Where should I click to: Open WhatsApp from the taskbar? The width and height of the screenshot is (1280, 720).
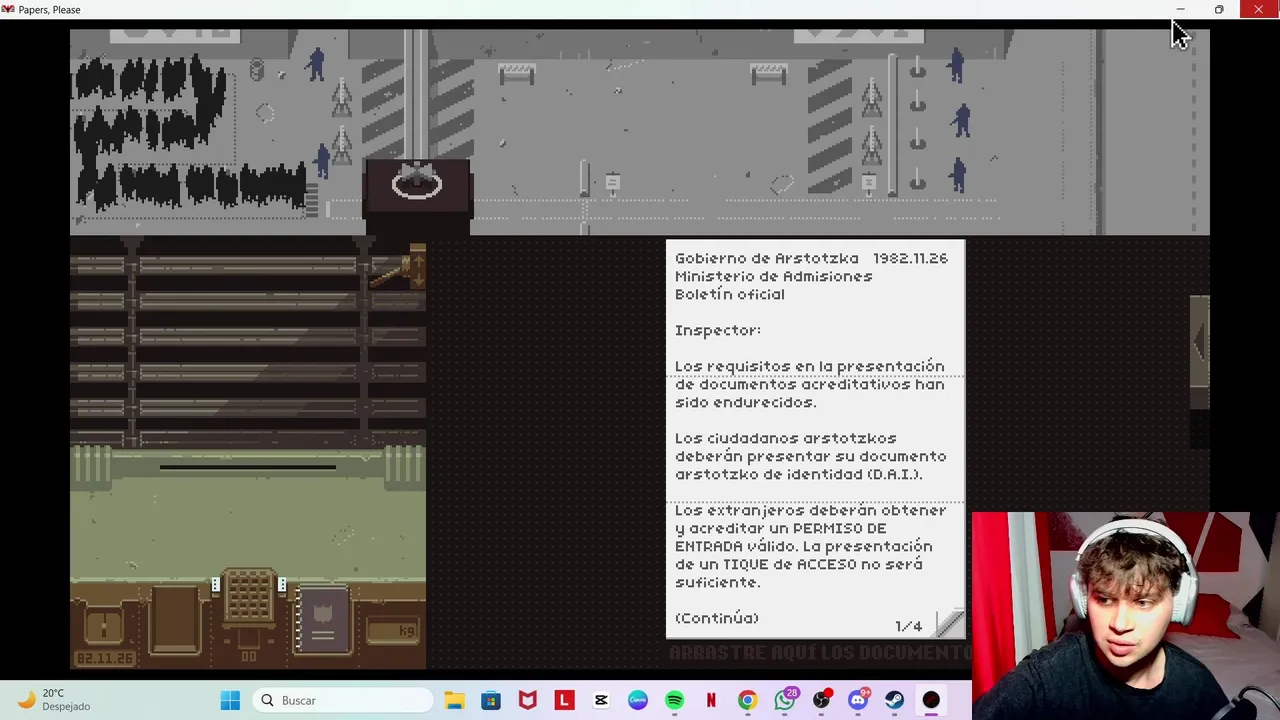[785, 701]
